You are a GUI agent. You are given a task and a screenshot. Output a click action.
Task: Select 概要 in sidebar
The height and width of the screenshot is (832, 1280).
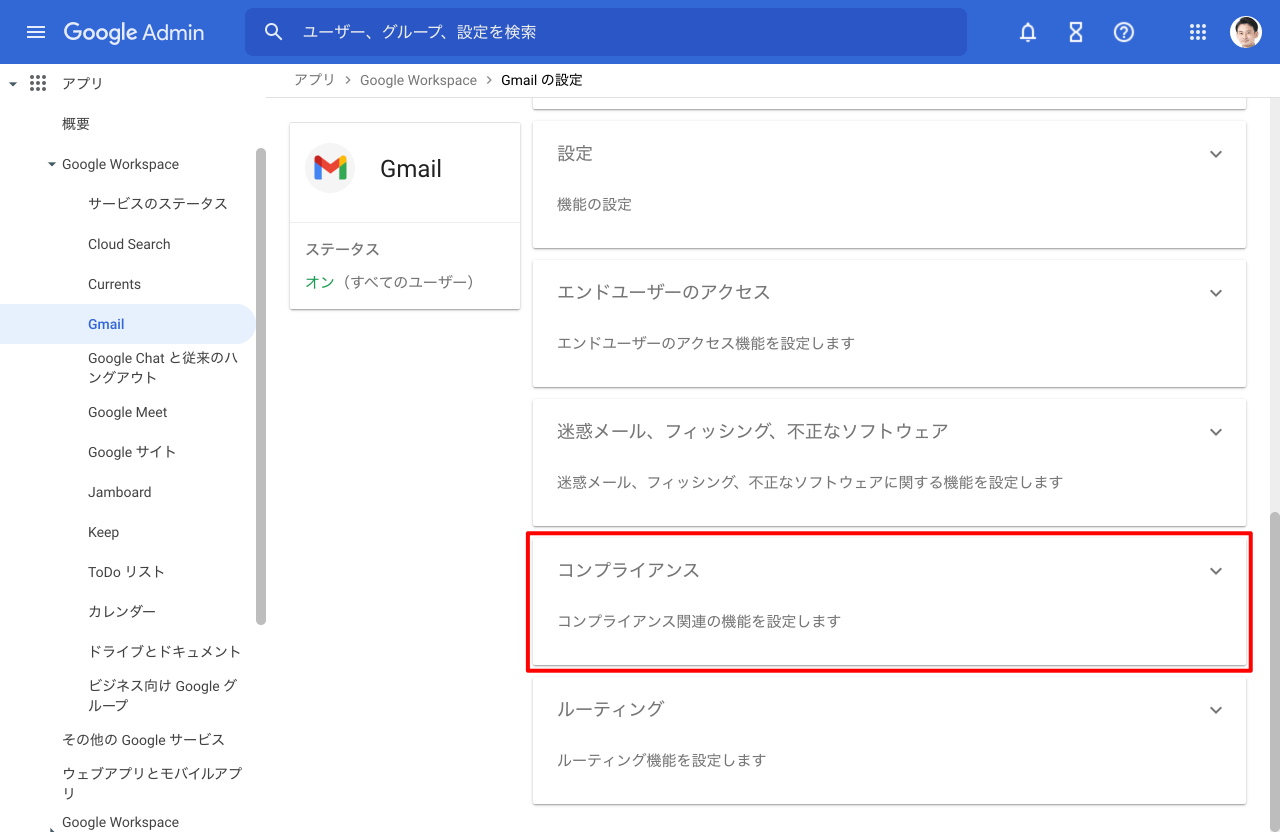tap(76, 124)
